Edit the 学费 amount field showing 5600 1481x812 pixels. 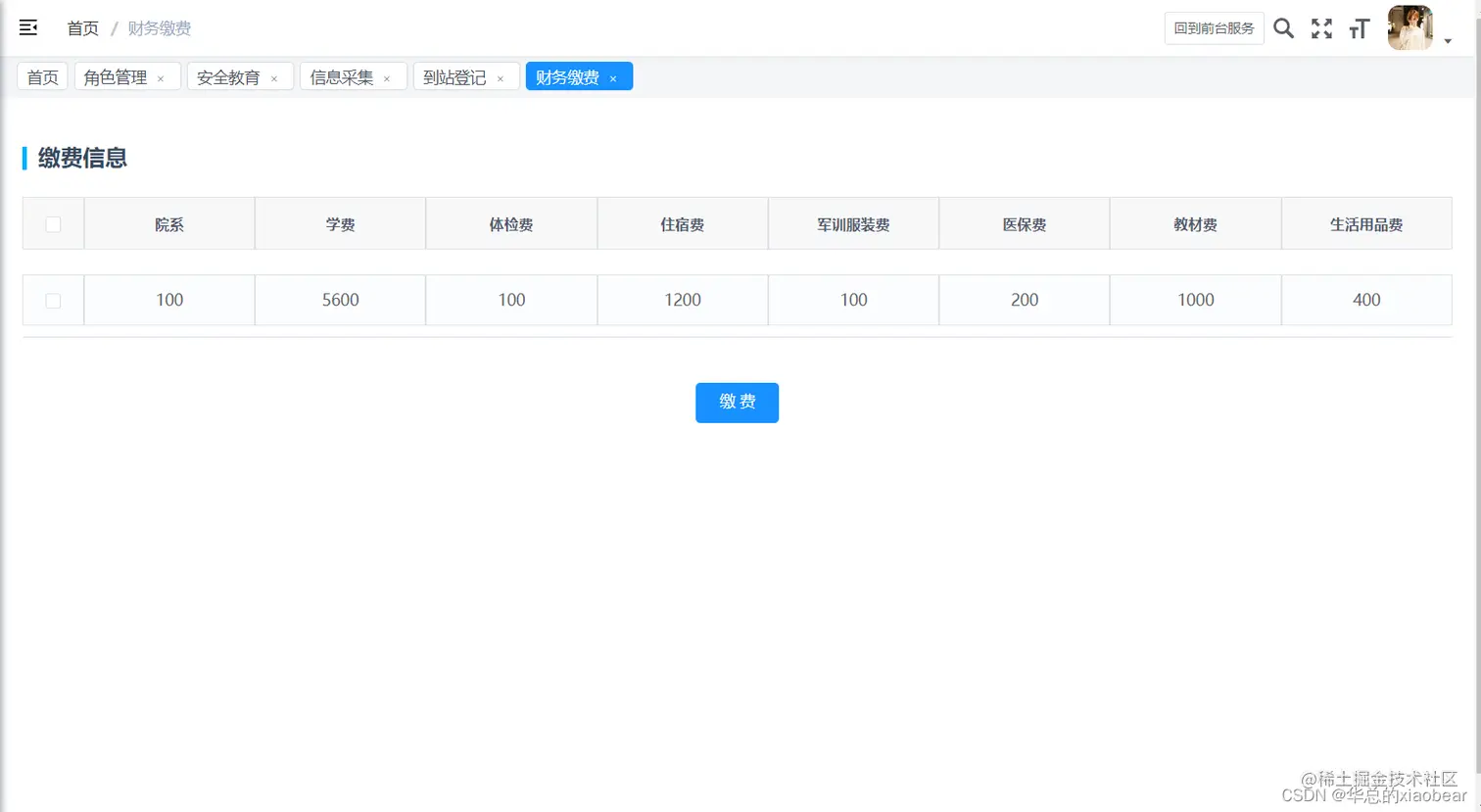[340, 301]
